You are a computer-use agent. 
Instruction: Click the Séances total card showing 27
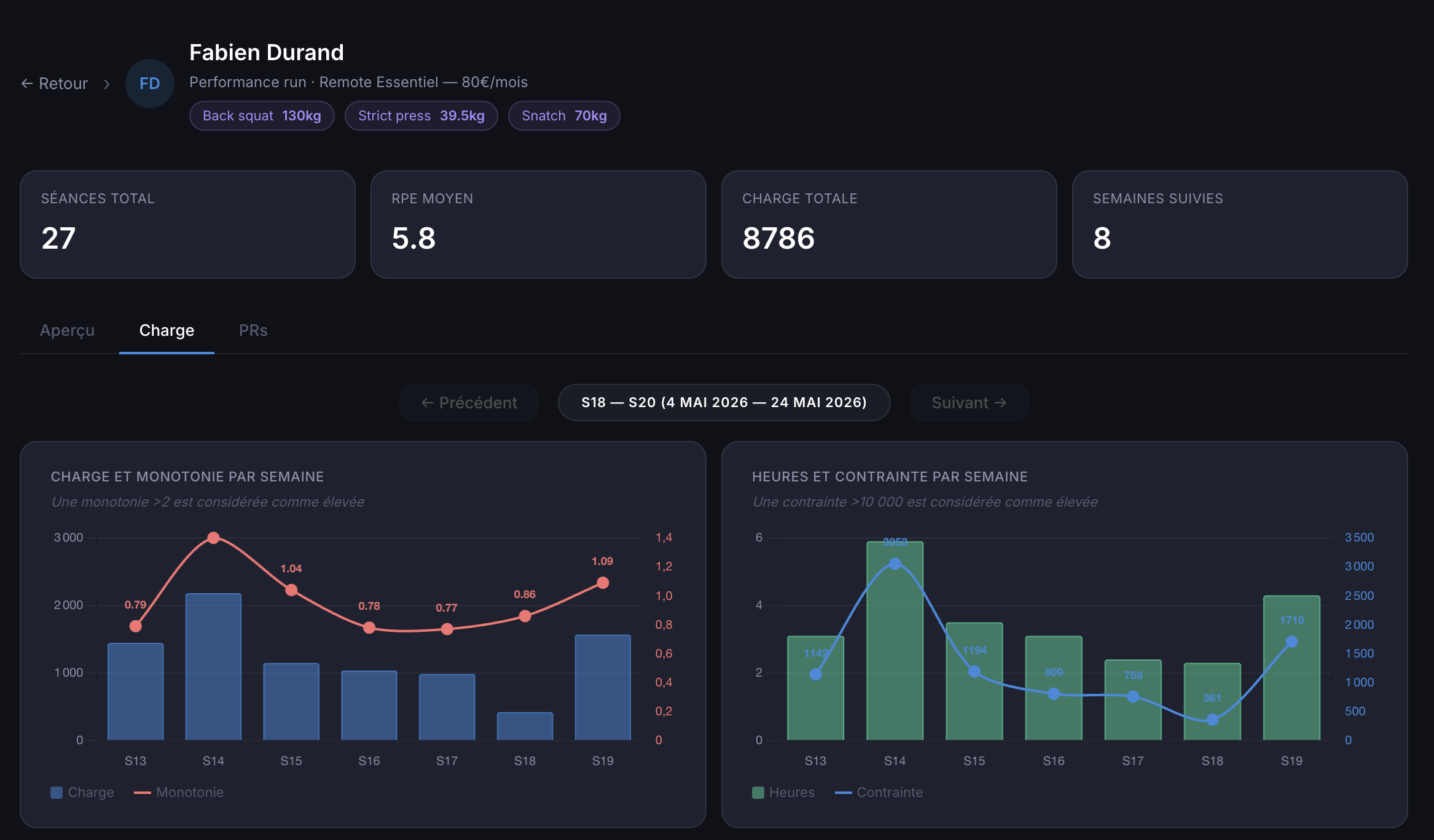click(187, 224)
